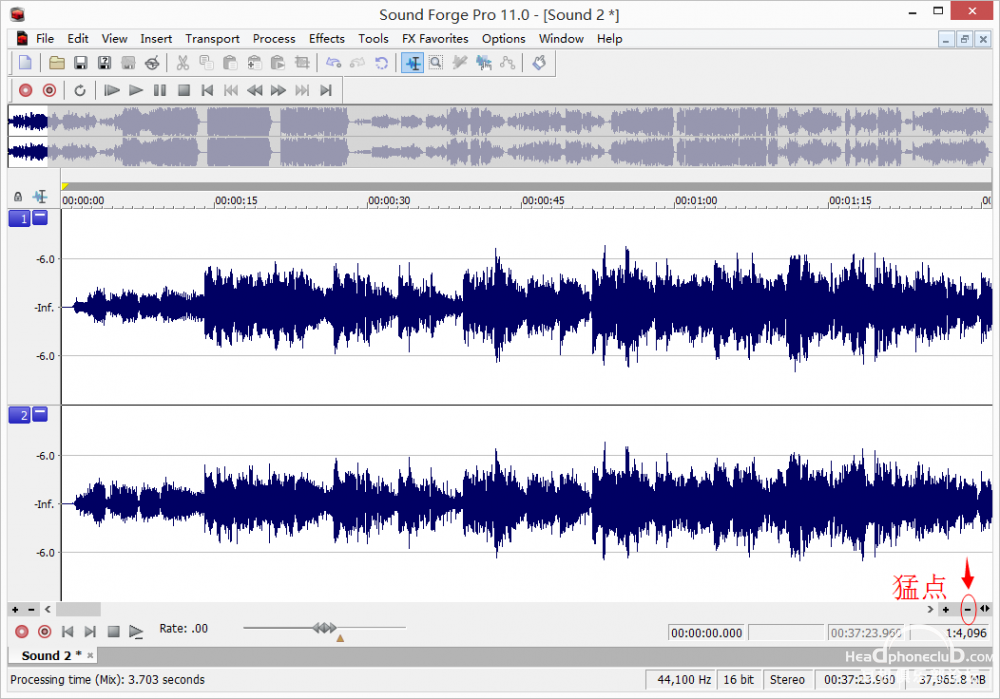1000x699 pixels.
Task: Click the Event tool icon
Action: [x=483, y=63]
